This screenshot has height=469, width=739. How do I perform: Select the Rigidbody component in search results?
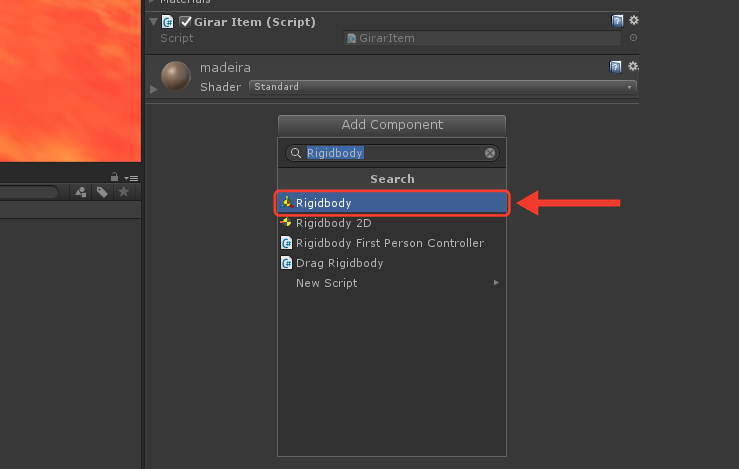[x=392, y=203]
